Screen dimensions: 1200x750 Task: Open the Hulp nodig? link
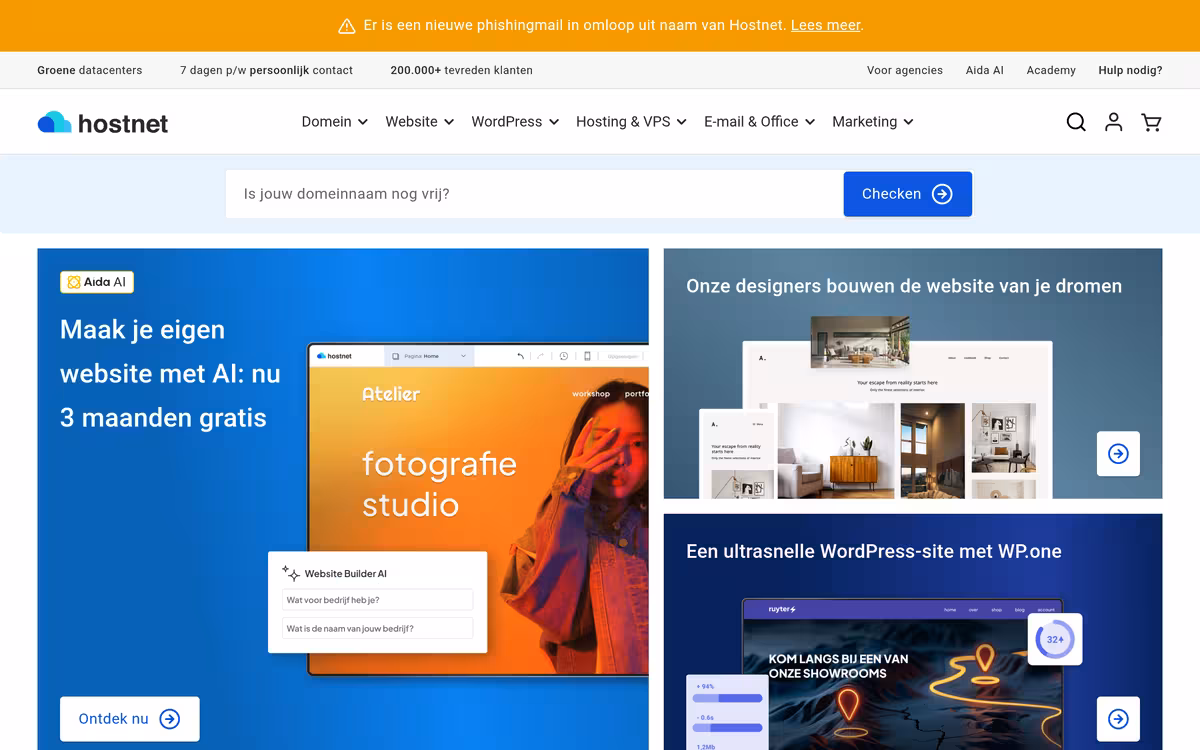1130,70
